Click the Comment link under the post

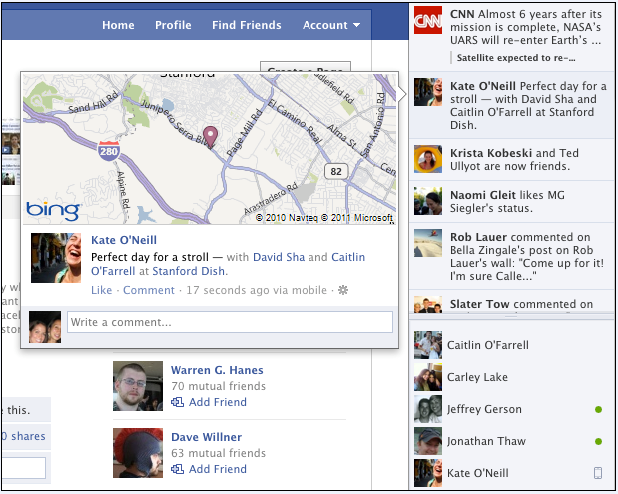[149, 290]
